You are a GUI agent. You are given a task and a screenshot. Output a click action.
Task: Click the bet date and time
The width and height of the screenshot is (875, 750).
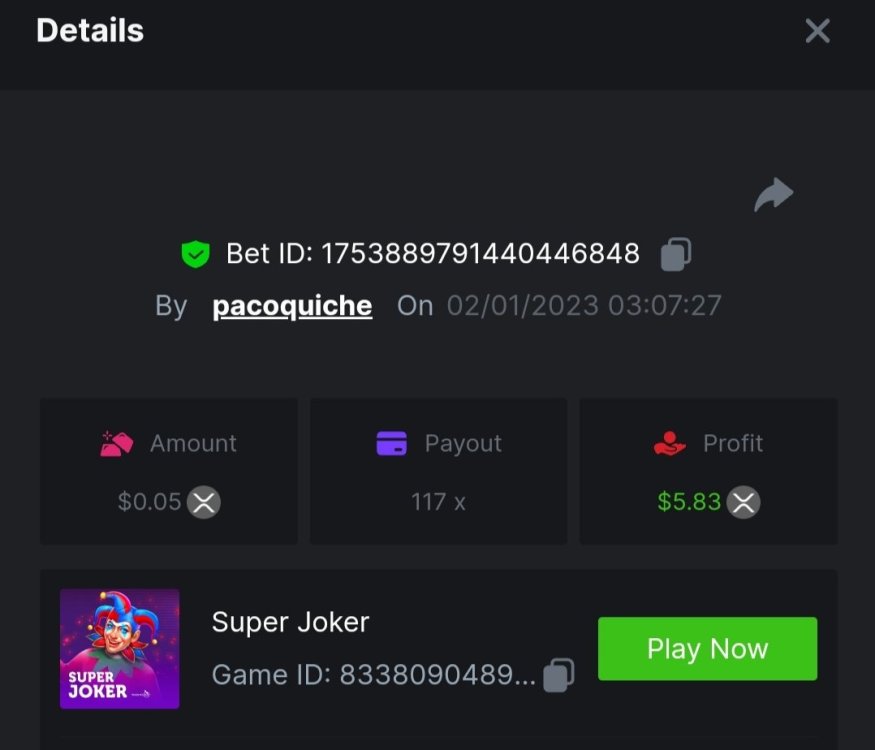[583, 306]
